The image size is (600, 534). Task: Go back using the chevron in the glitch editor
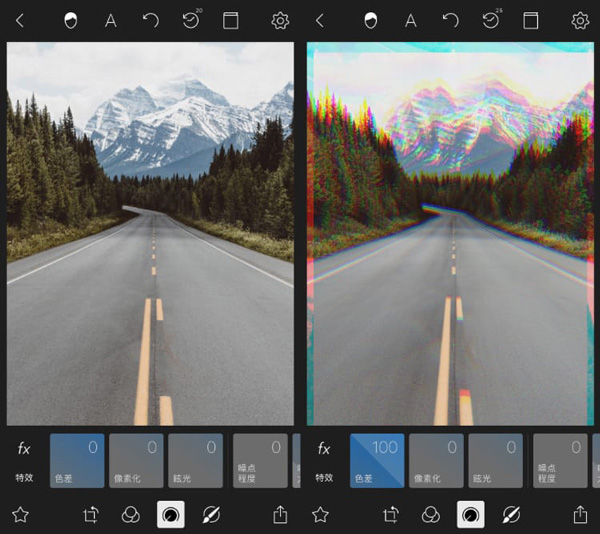320,20
